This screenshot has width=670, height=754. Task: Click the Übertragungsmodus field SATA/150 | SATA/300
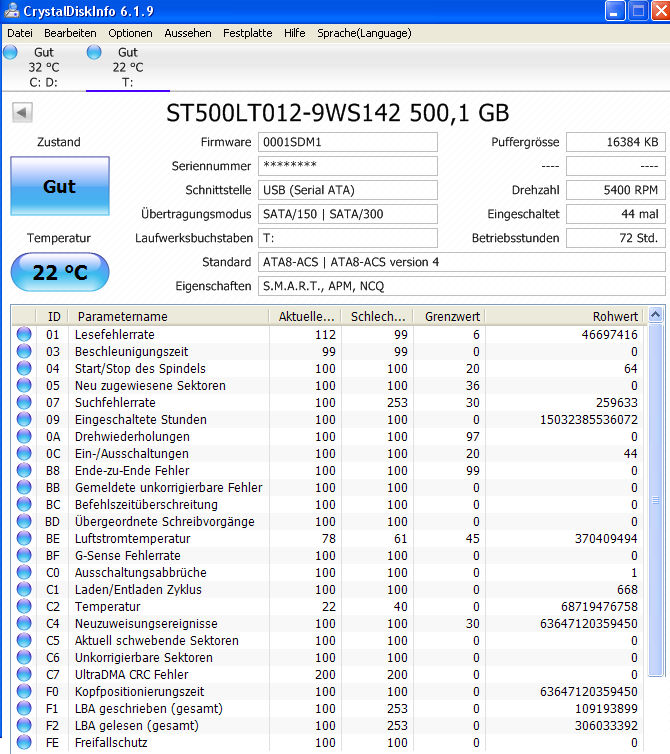pyautogui.click(x=348, y=214)
